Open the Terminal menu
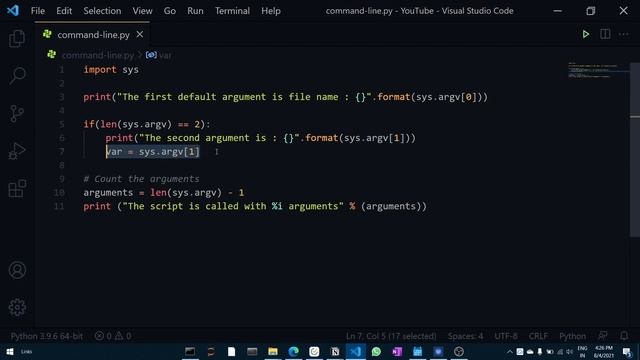This screenshot has height=360, width=640. coord(232,11)
